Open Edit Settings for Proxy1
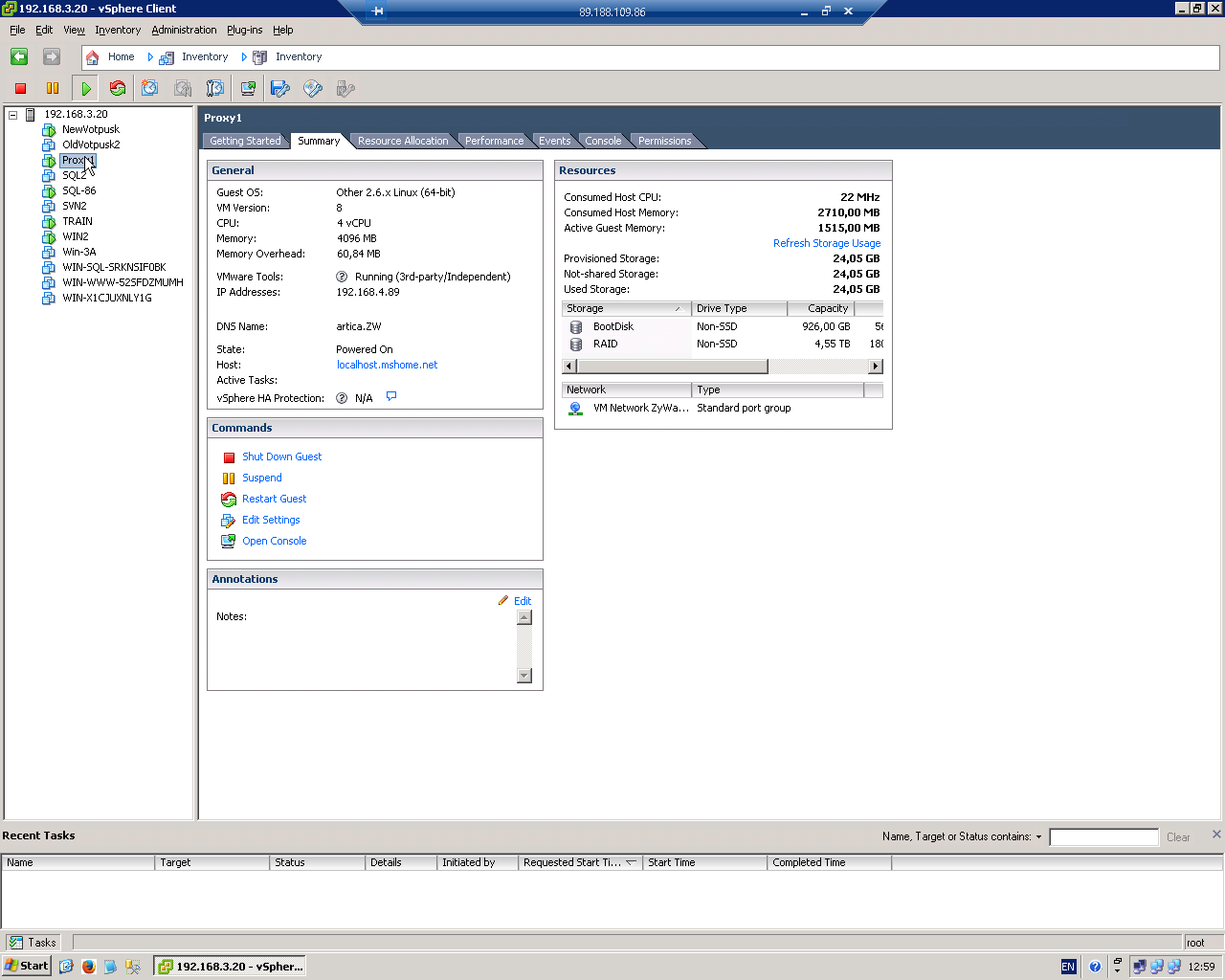The height and width of the screenshot is (980, 1225). (271, 520)
